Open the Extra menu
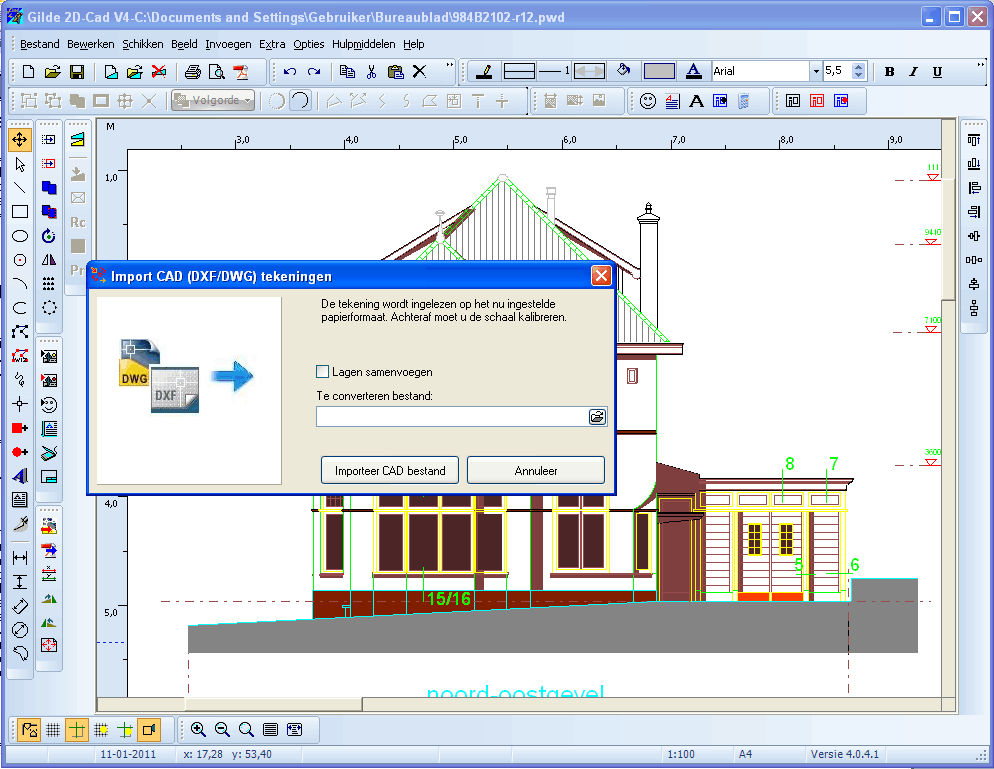Image resolution: width=994 pixels, height=769 pixels. (272, 44)
